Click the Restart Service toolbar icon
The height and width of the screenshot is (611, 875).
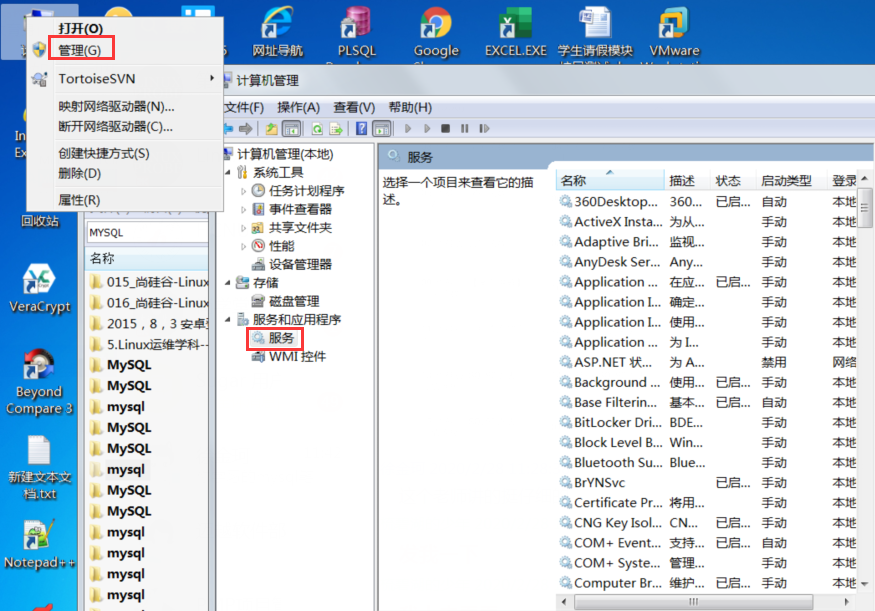click(x=484, y=129)
